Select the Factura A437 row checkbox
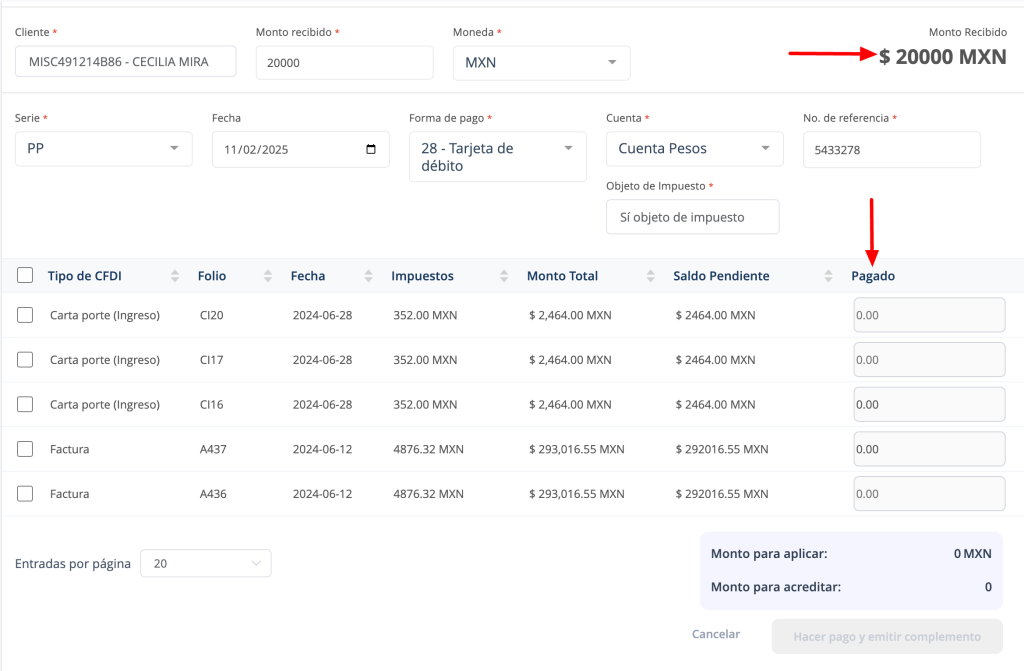Screen dimensions: 1024x671 point(25,449)
